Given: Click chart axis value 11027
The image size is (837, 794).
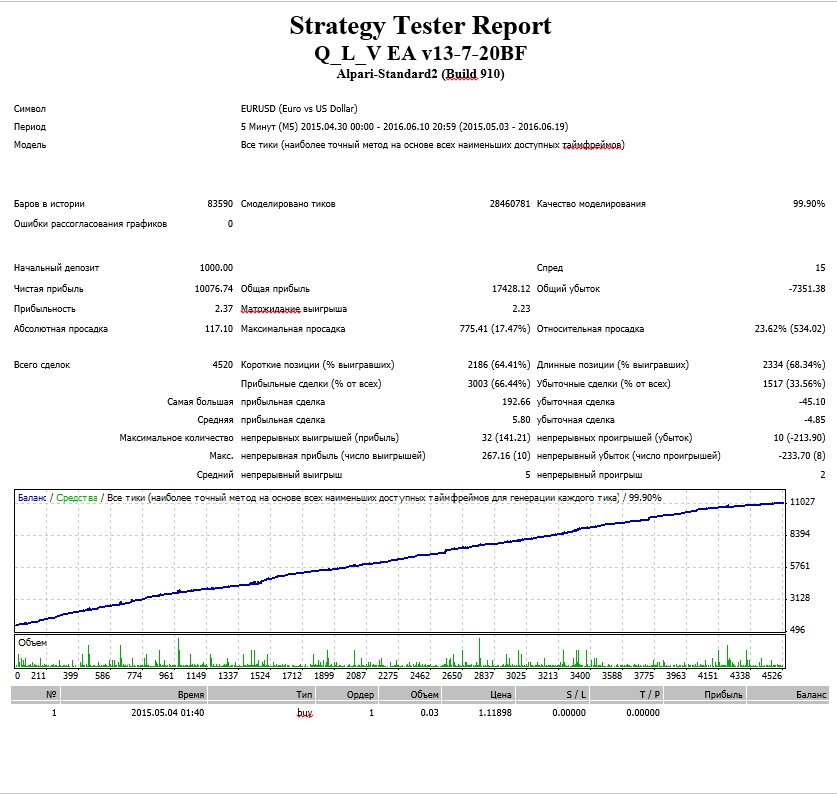Looking at the screenshot, I should pos(802,502).
